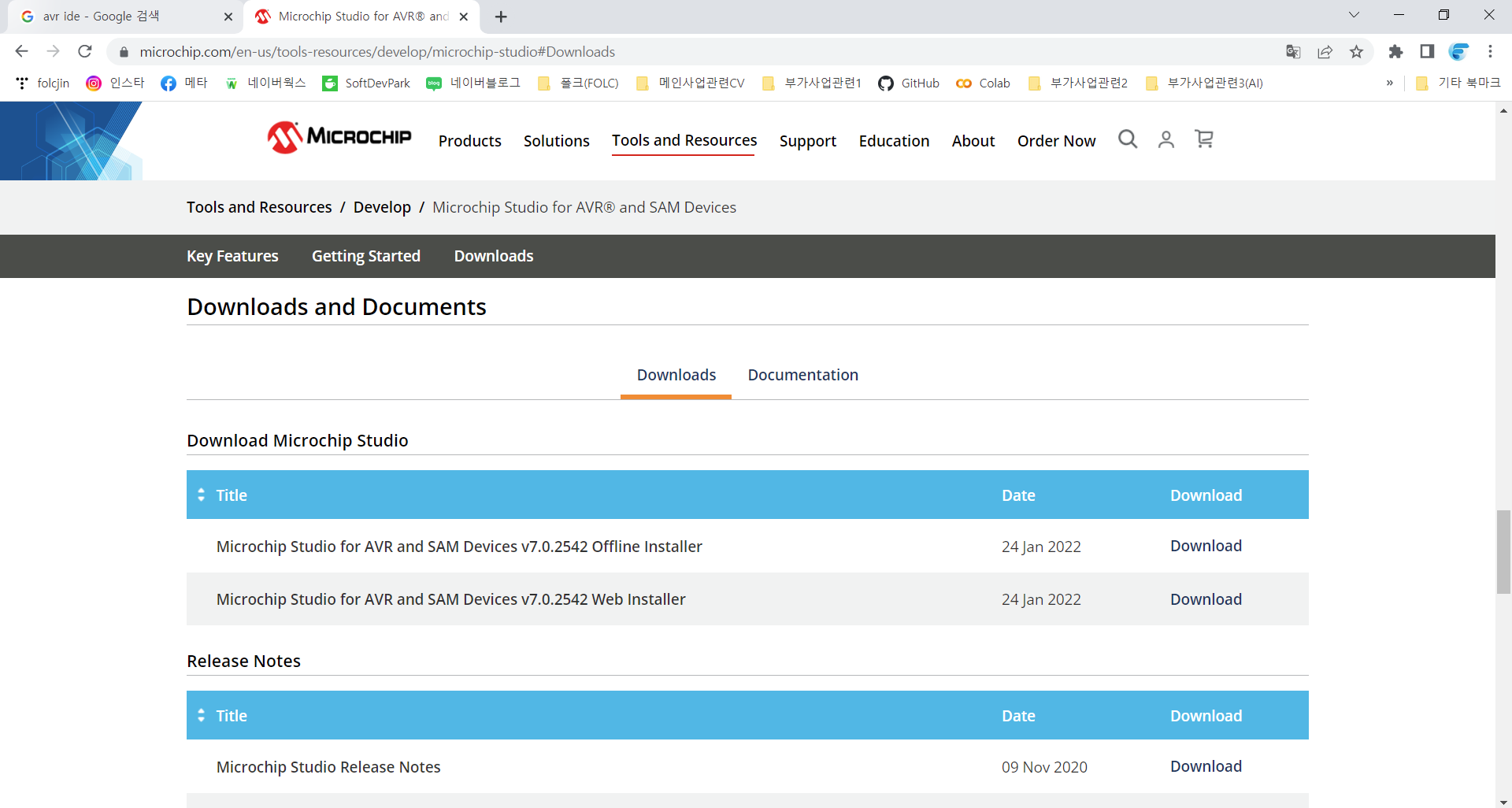Close the Microchip Studio tab
This screenshot has width=1512, height=808.
pyautogui.click(x=464, y=17)
